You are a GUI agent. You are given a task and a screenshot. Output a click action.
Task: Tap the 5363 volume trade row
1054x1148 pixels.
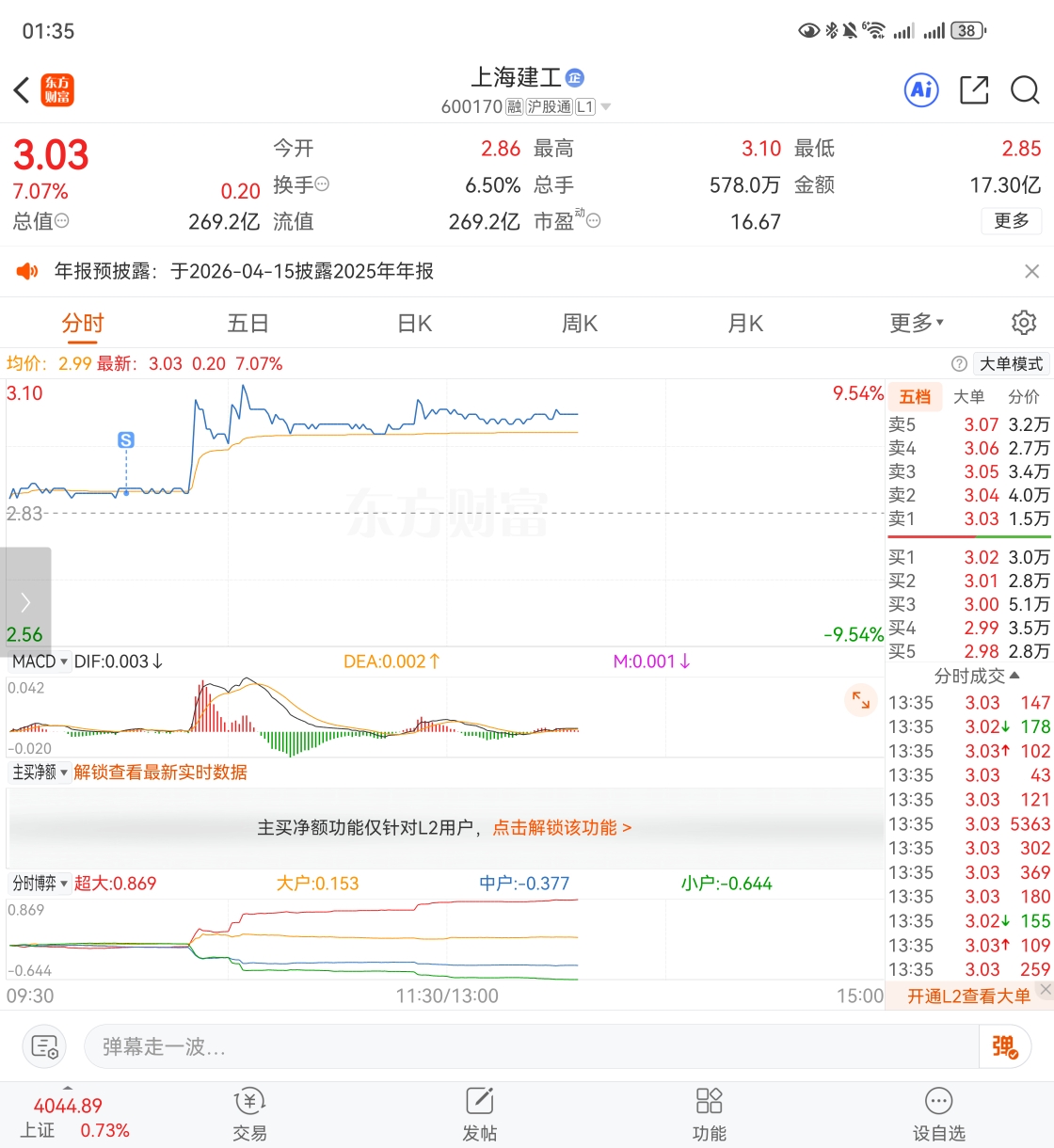tap(969, 824)
